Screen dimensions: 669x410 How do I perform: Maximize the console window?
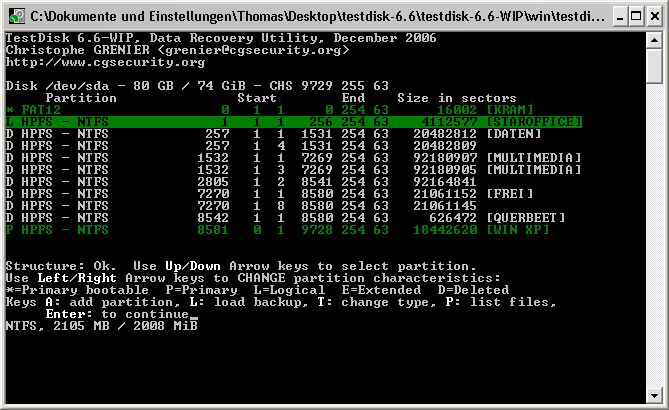point(636,17)
